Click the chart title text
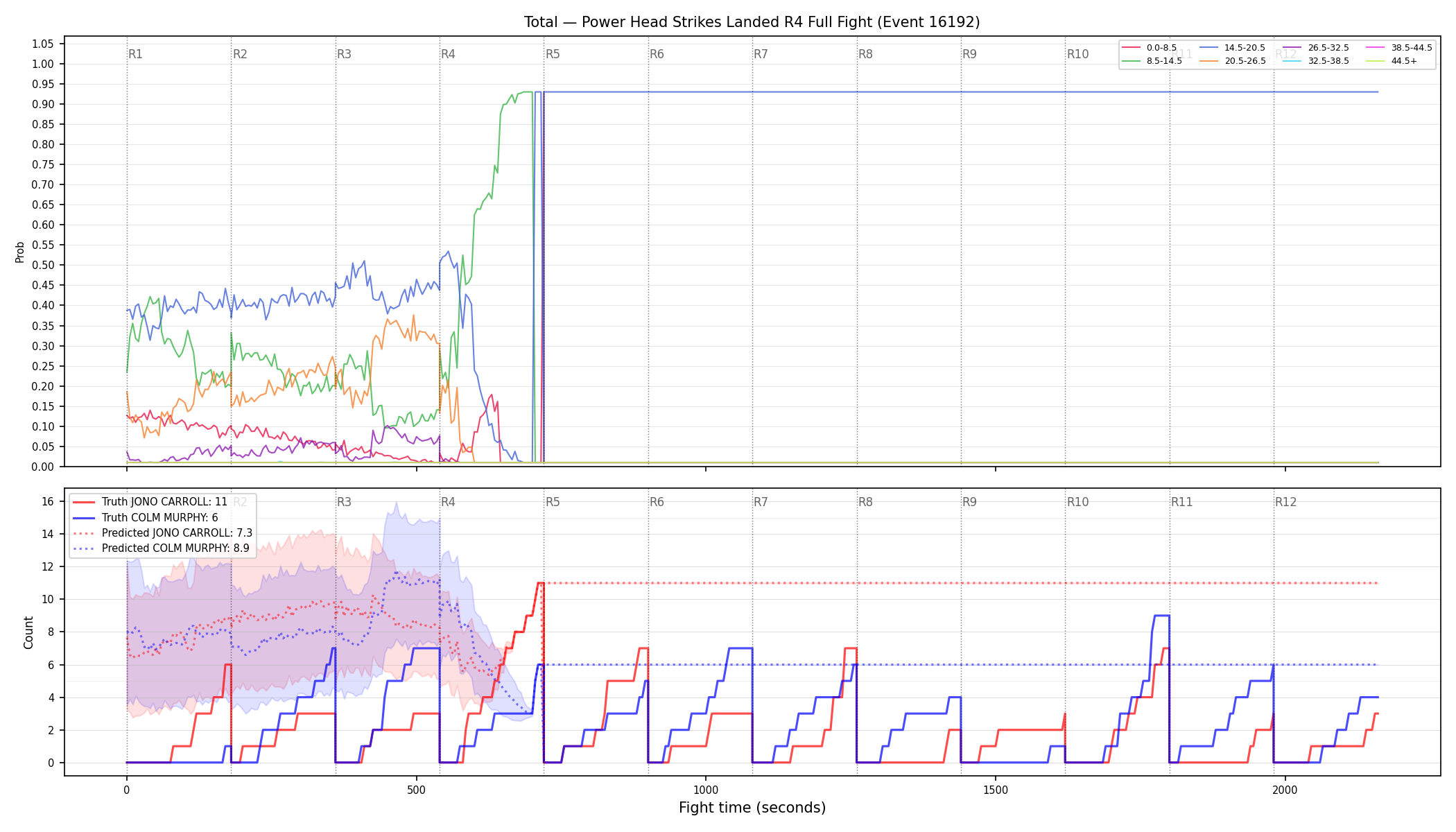The image size is (1456, 832). click(752, 22)
